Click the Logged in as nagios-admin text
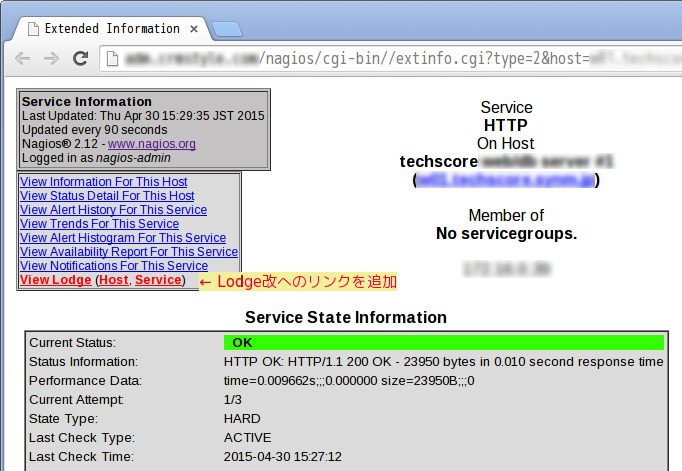Screen dimensions: 682x471 click(96, 158)
